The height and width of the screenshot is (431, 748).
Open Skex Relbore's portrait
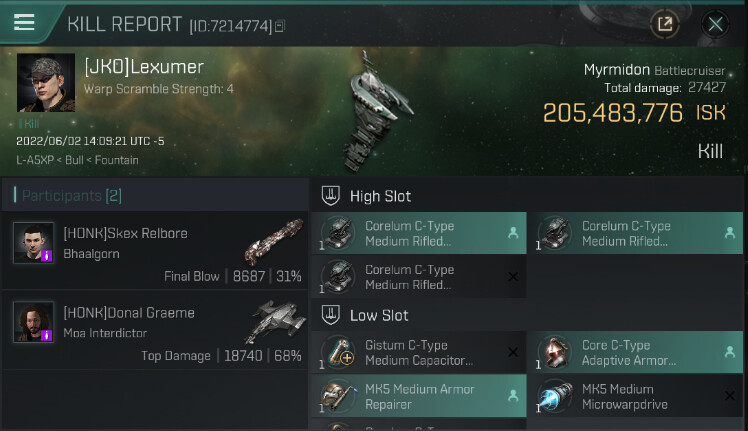33,242
